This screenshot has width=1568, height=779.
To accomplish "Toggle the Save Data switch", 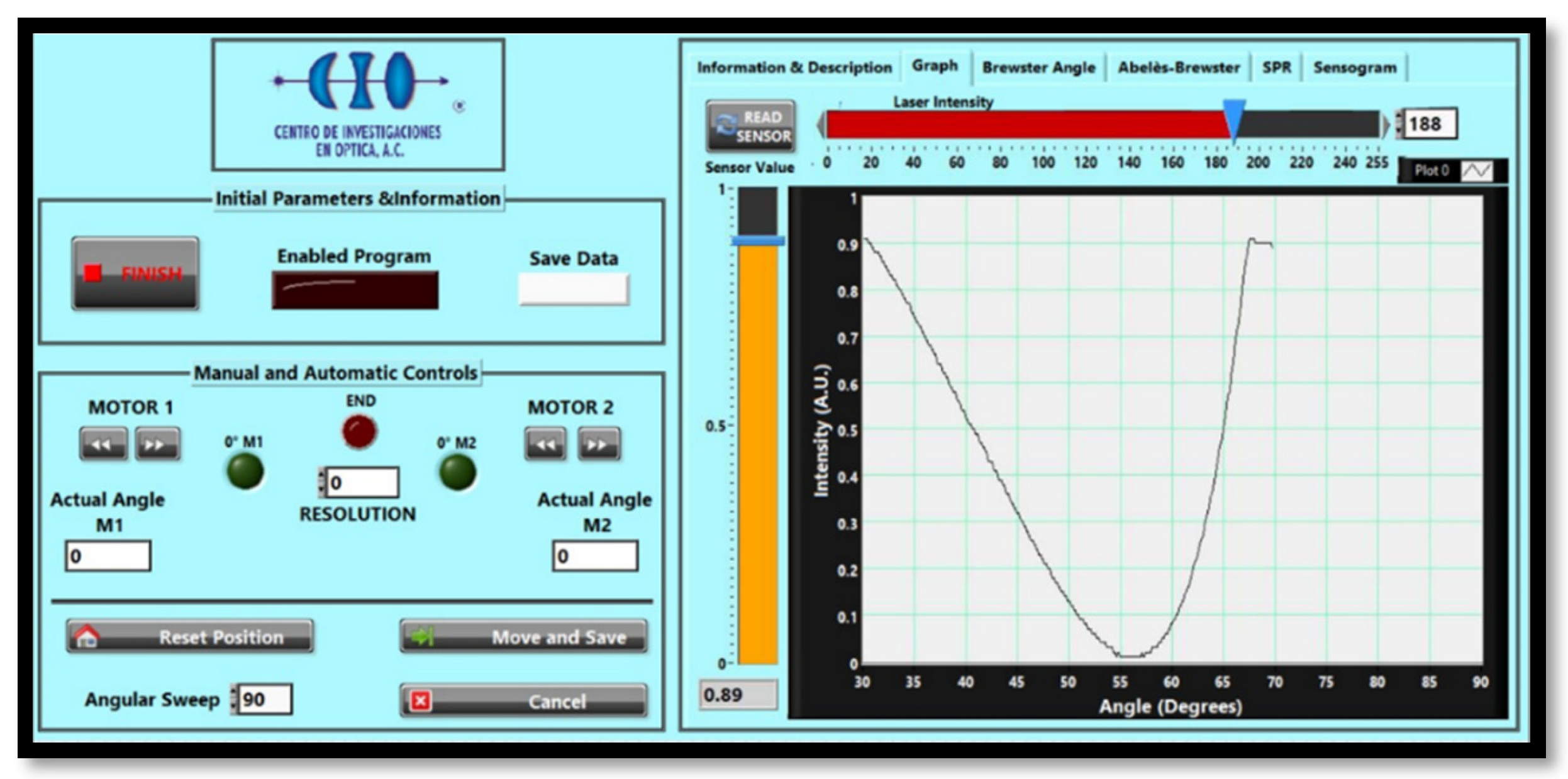I will pos(573,289).
